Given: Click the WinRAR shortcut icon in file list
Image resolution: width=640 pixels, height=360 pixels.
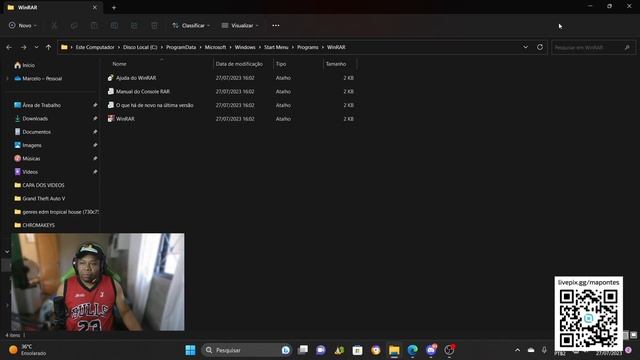Looking at the screenshot, I should pyautogui.click(x=111, y=119).
